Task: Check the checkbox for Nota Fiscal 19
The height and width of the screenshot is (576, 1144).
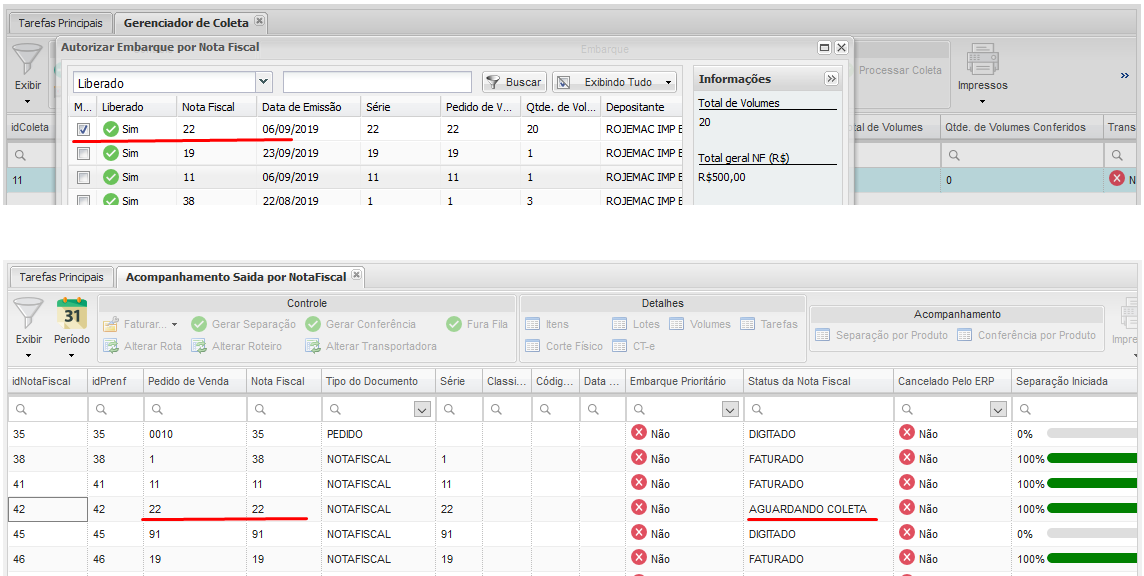Action: coord(84,153)
